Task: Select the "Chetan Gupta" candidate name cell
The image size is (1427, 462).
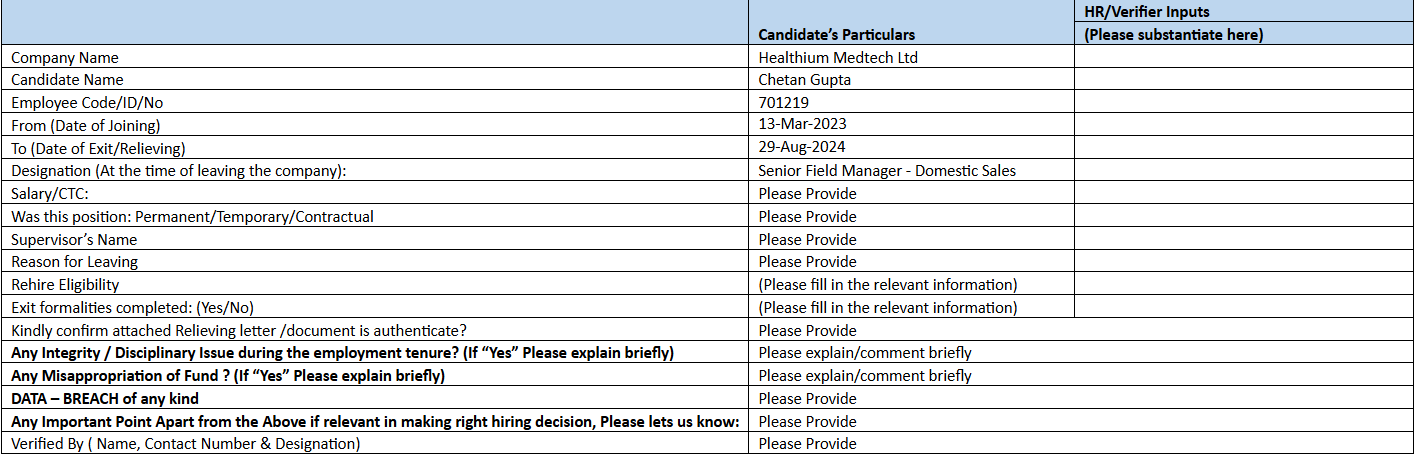Action: [800, 80]
